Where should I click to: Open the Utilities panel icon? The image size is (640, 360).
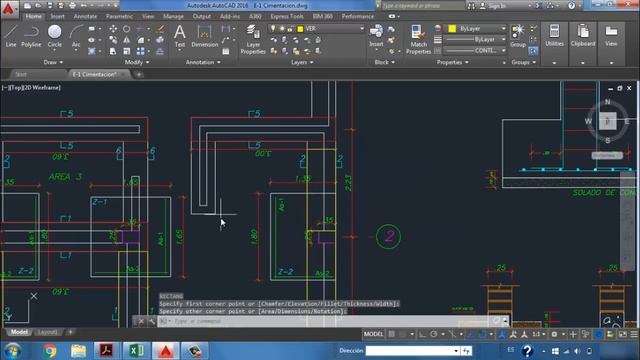click(x=554, y=36)
